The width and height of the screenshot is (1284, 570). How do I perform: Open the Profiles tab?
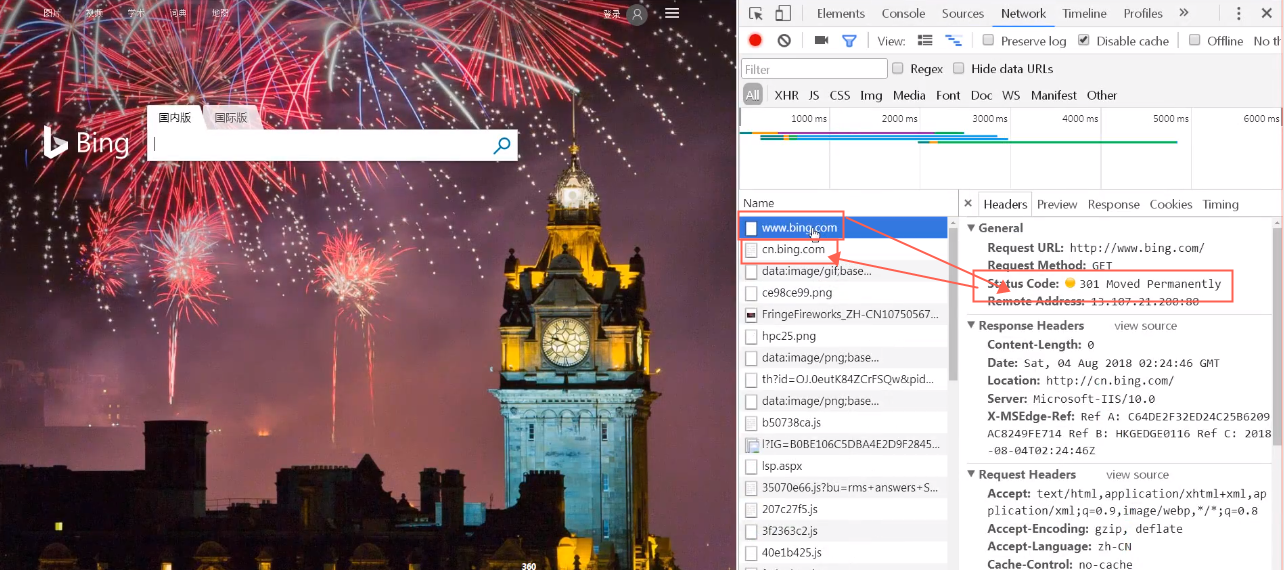pyautogui.click(x=1143, y=13)
